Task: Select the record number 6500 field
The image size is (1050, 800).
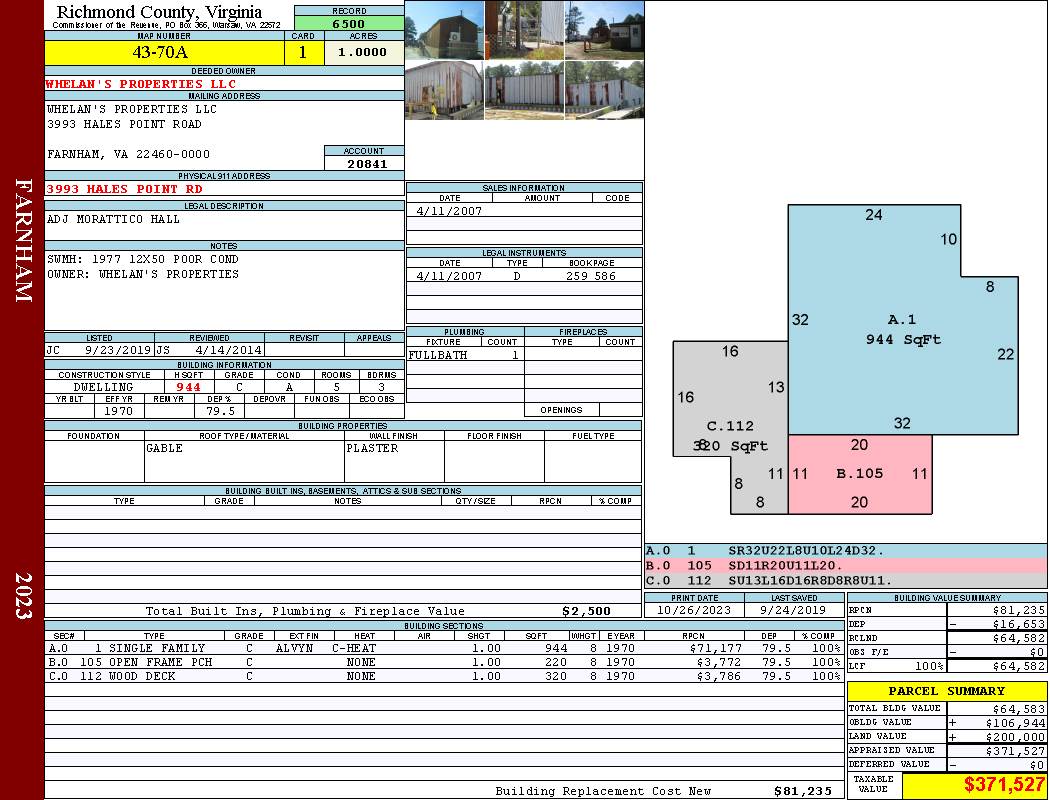Action: point(349,23)
